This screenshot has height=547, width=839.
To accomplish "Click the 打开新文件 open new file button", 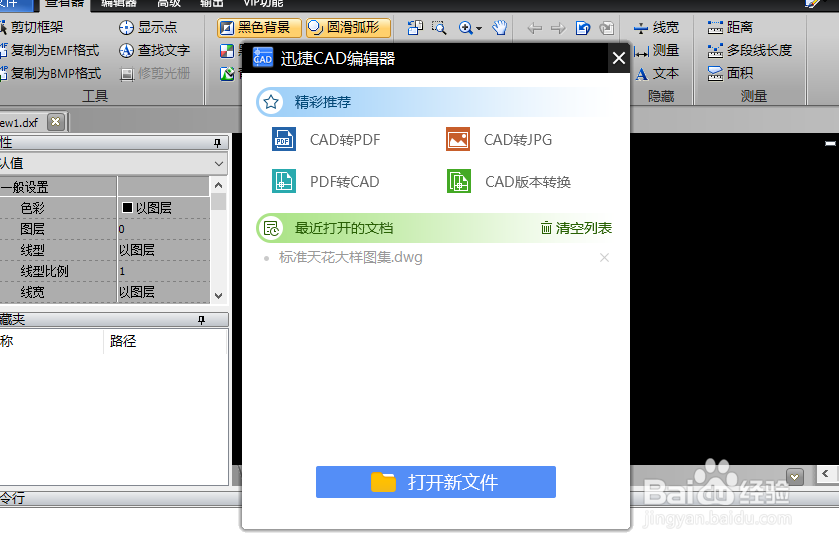I will 436,482.
